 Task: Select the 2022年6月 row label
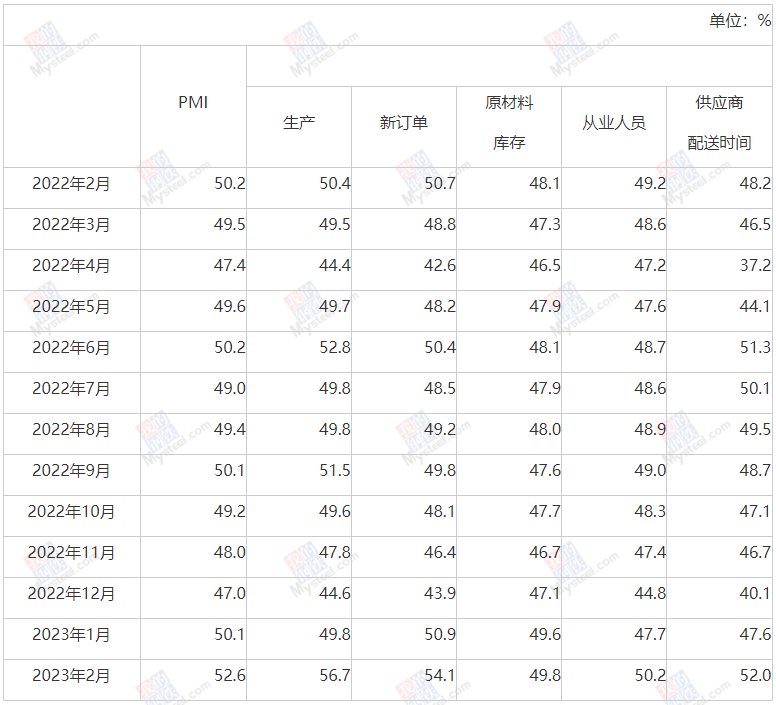(71, 347)
